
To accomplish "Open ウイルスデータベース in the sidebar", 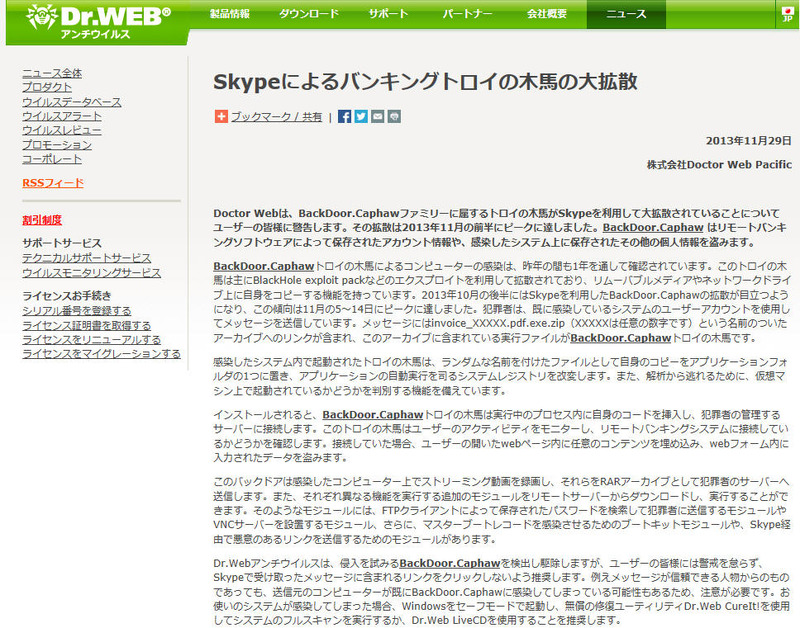I will (x=72, y=102).
